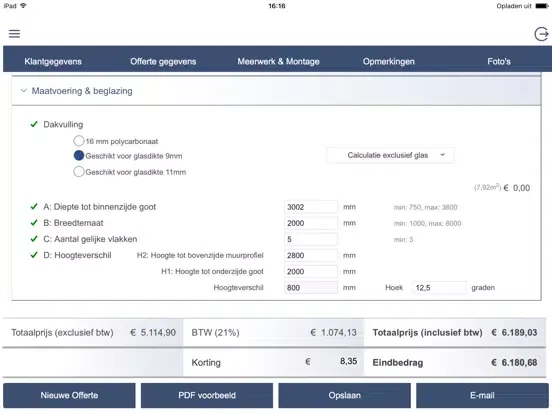552x414 pixels.
Task: Tap the 16:16 clock in status bar
Action: 277,6
